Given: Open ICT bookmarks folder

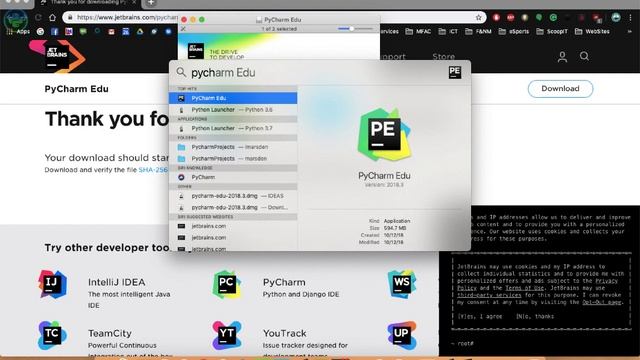Looking at the screenshot, I should pyautogui.click(x=448, y=31).
